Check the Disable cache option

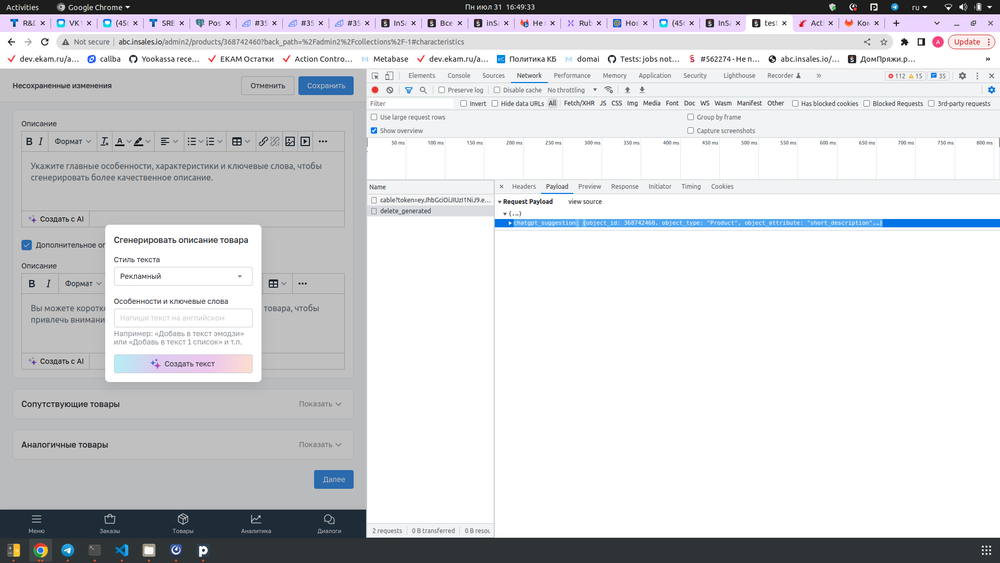pos(497,90)
